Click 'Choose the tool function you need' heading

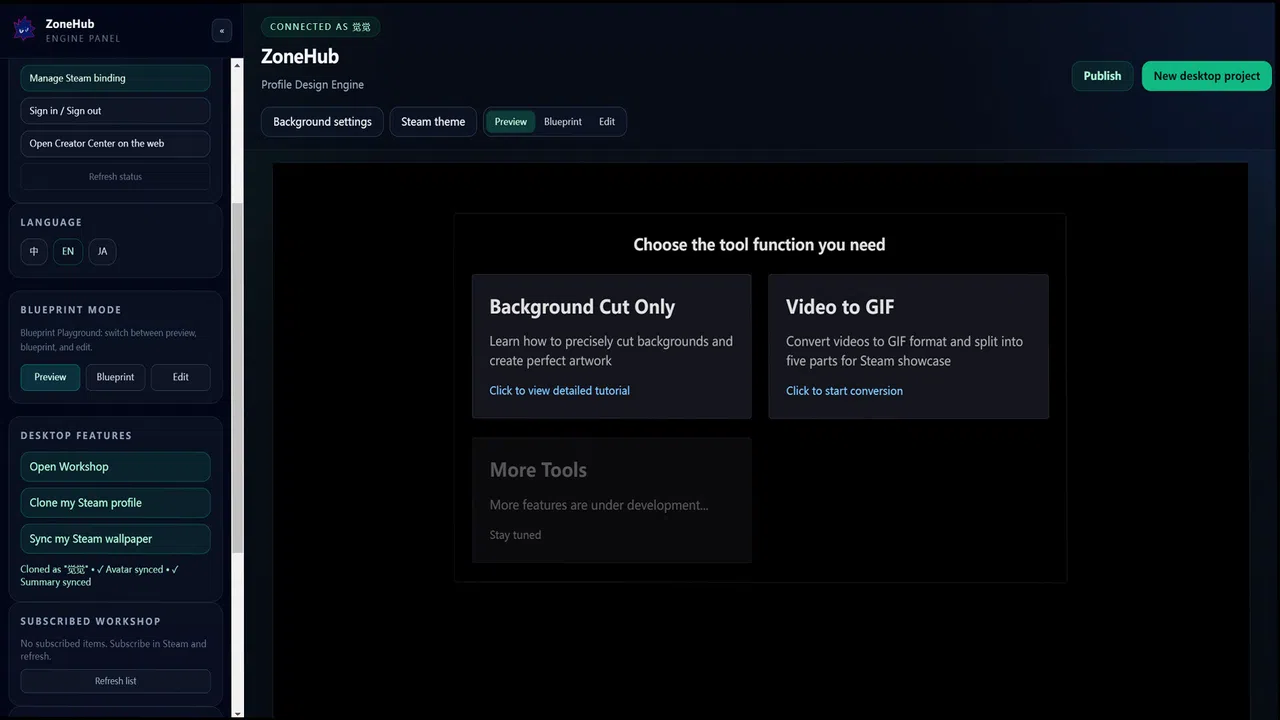point(759,245)
